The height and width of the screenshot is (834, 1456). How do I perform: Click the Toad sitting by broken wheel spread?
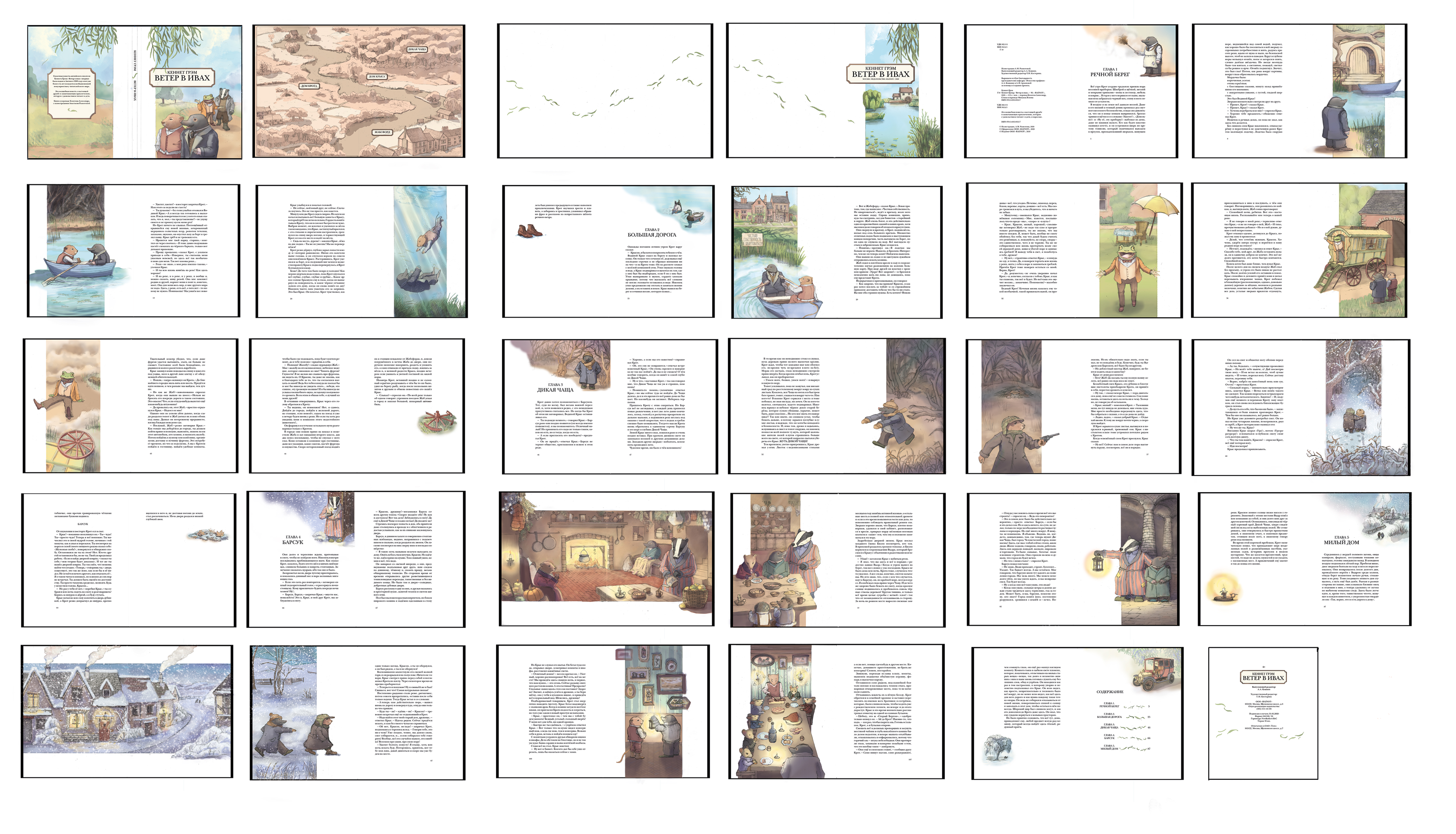(131, 406)
